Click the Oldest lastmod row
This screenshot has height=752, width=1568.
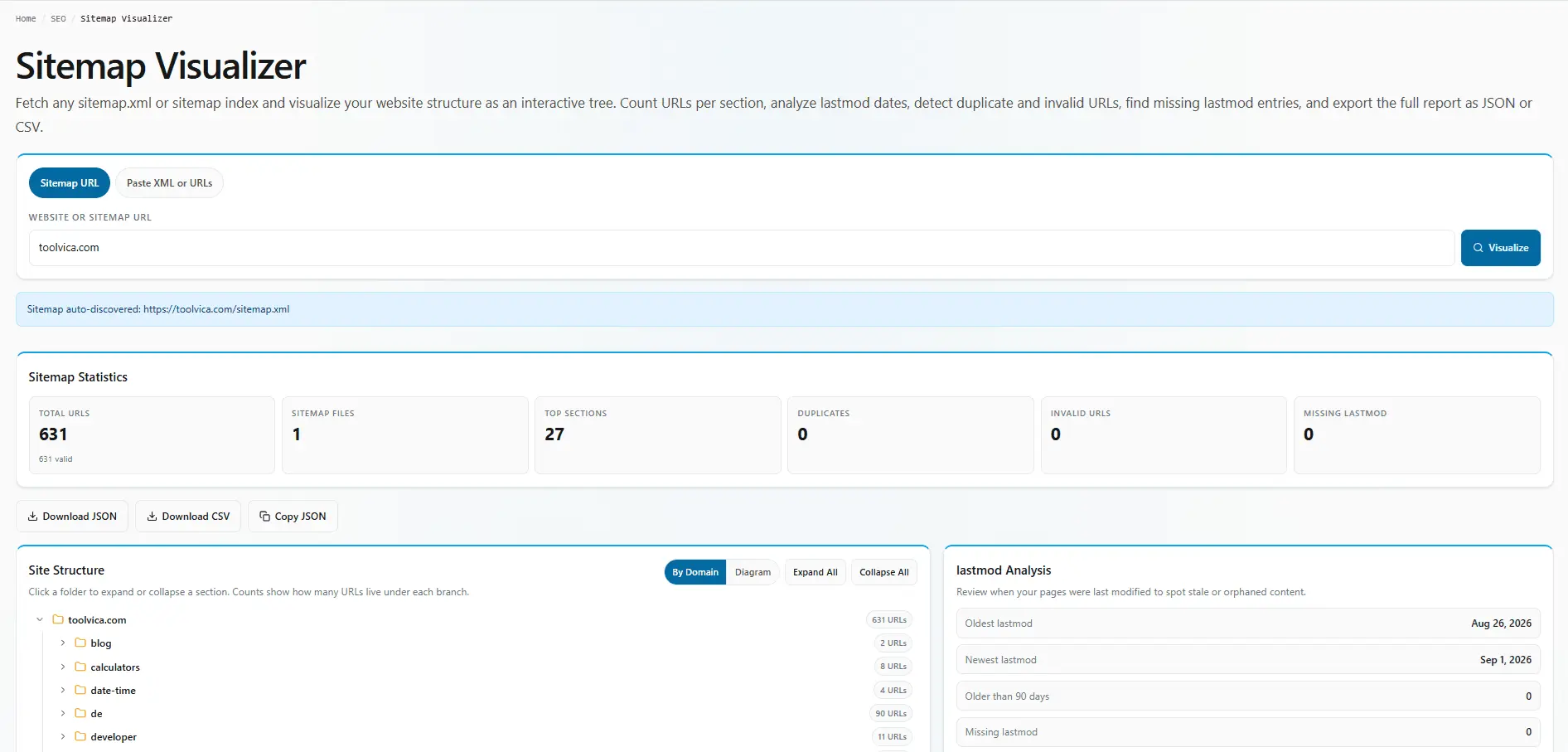click(x=1248, y=623)
